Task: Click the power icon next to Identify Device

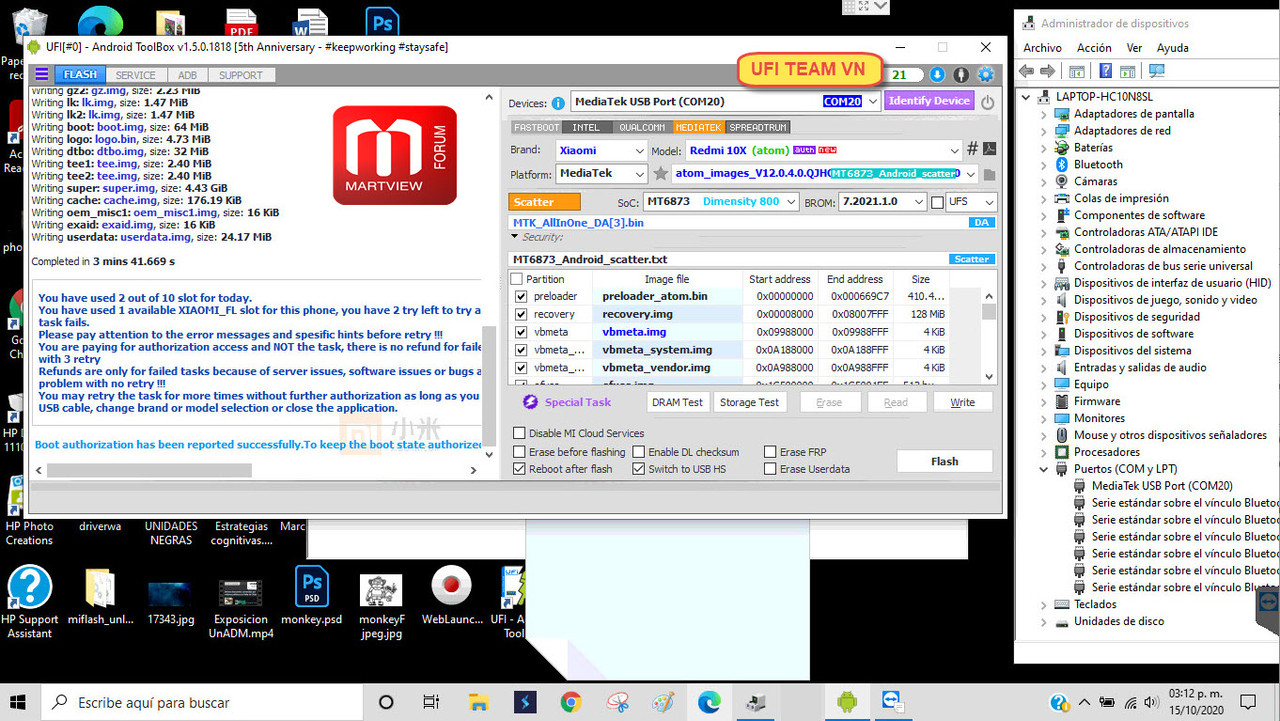Action: pyautogui.click(x=988, y=102)
